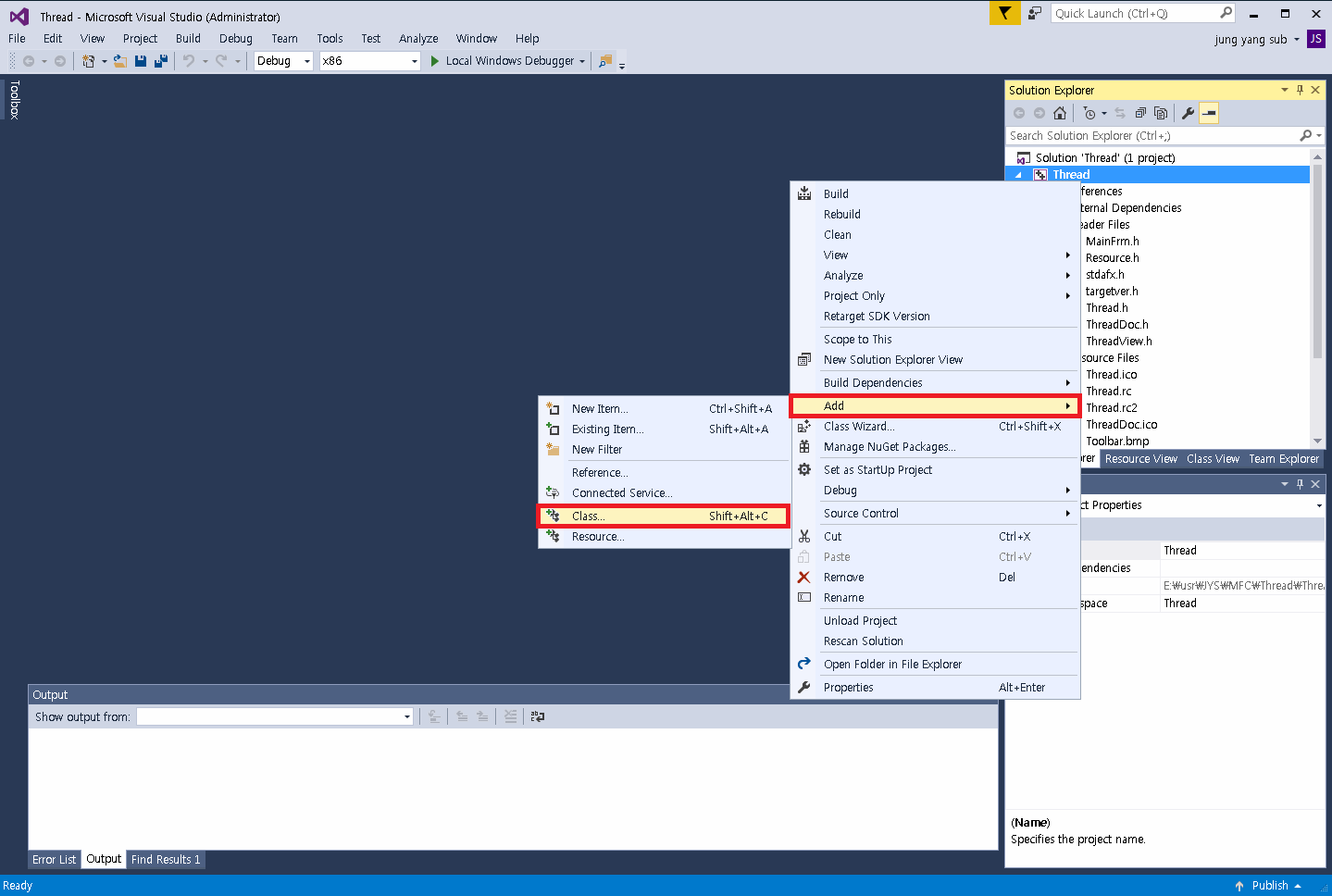Switch to the Resource View tab
The height and width of the screenshot is (896, 1332).
click(x=1141, y=459)
